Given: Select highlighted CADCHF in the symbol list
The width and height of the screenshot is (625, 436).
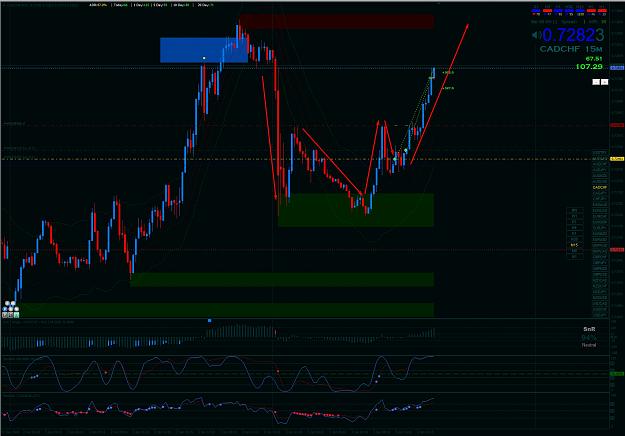Looking at the screenshot, I should pos(599,187).
